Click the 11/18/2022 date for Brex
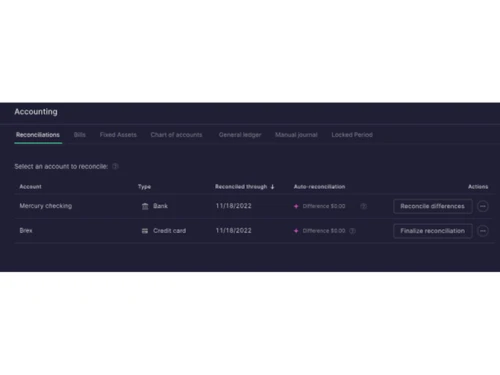The image size is (500, 375). [234, 231]
